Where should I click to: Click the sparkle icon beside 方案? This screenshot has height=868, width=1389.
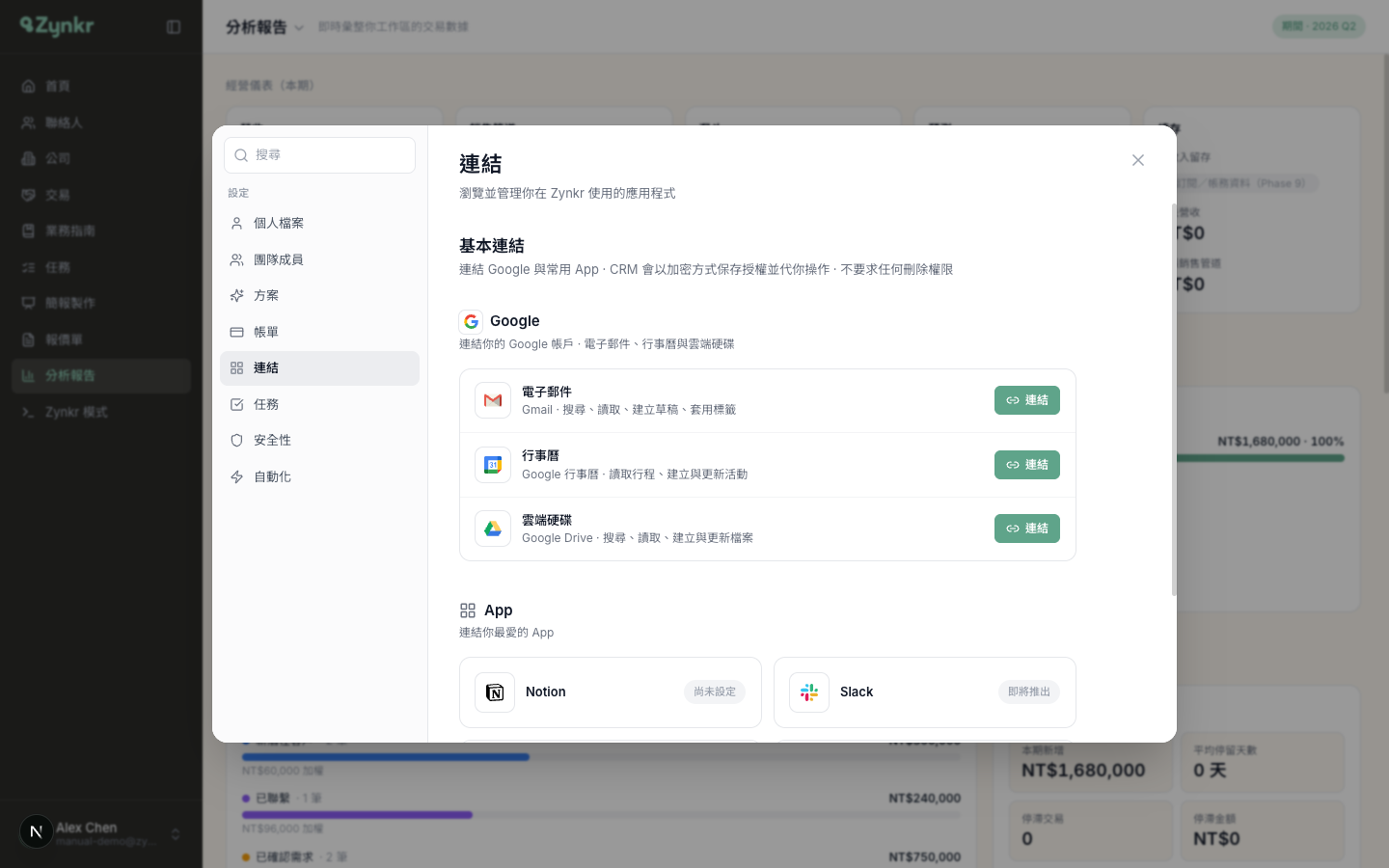236,296
